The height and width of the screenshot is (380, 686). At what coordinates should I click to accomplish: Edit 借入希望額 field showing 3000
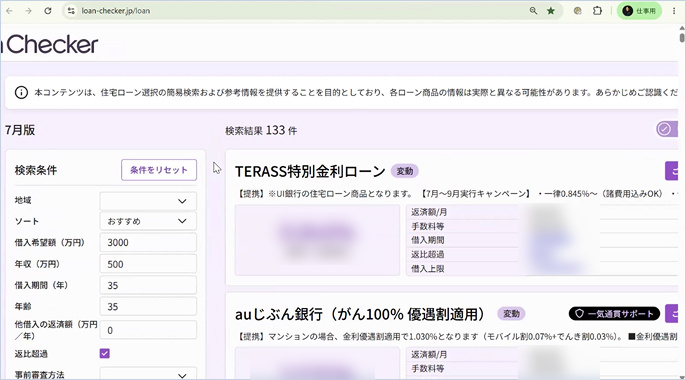148,242
